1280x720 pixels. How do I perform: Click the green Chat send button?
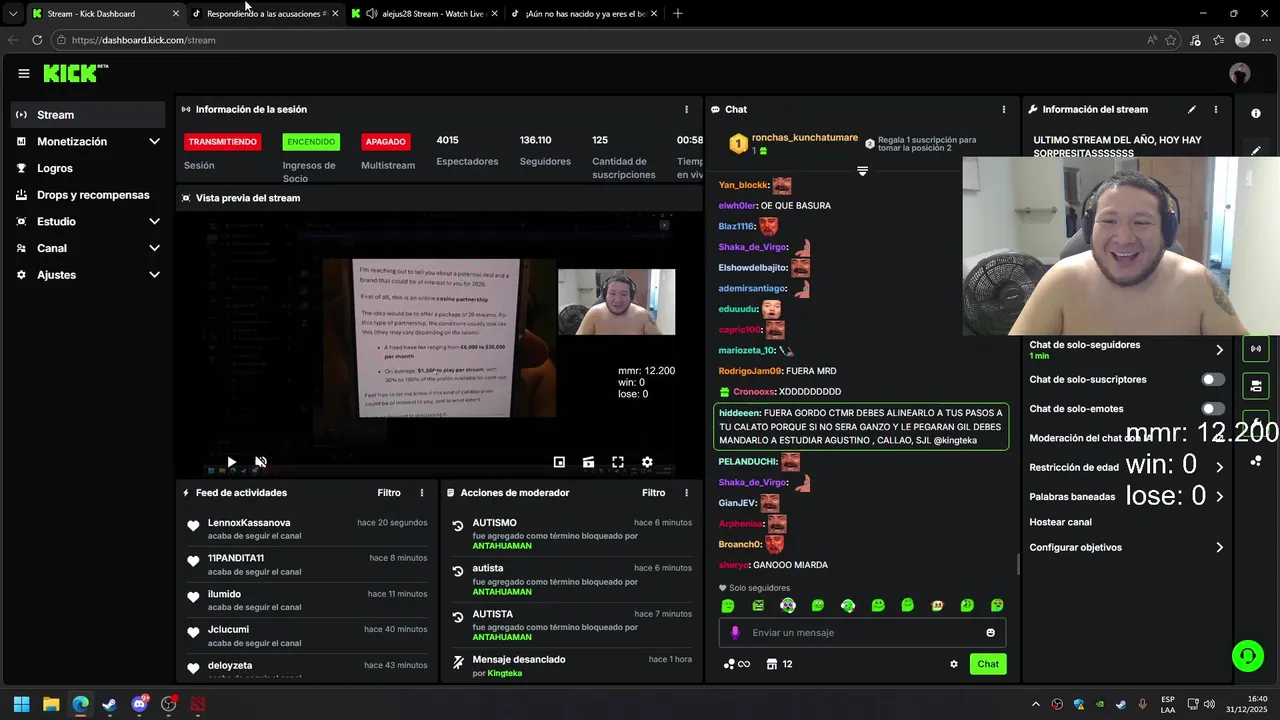[x=988, y=664]
